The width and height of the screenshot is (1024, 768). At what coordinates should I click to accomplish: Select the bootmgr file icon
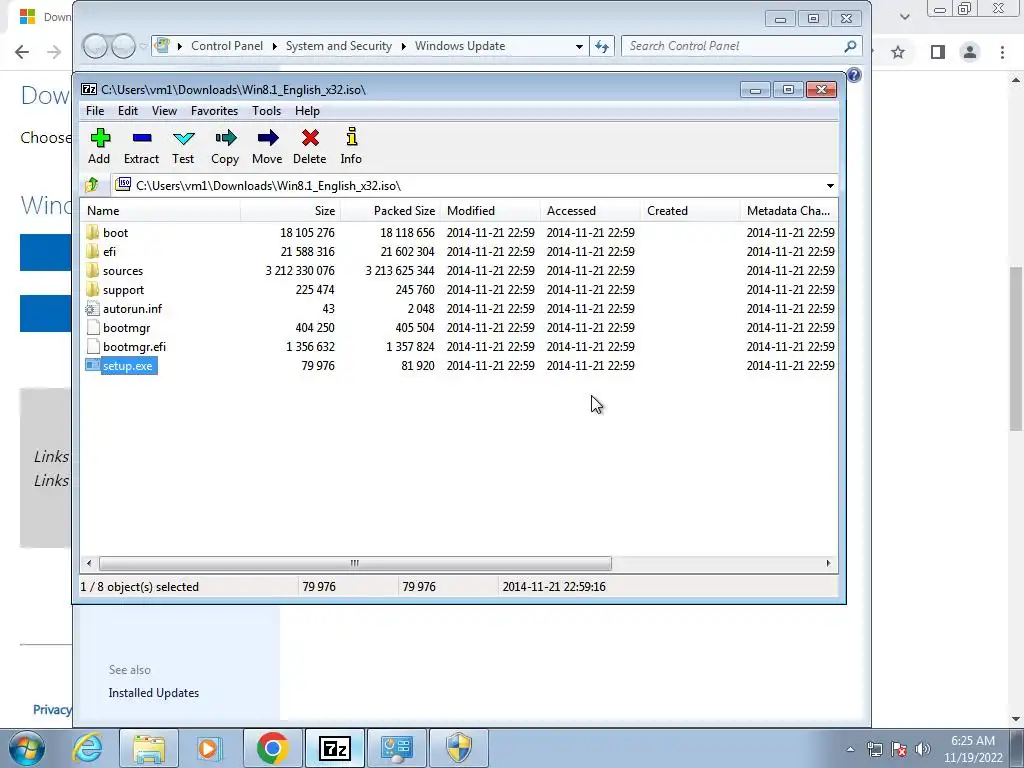click(92, 327)
